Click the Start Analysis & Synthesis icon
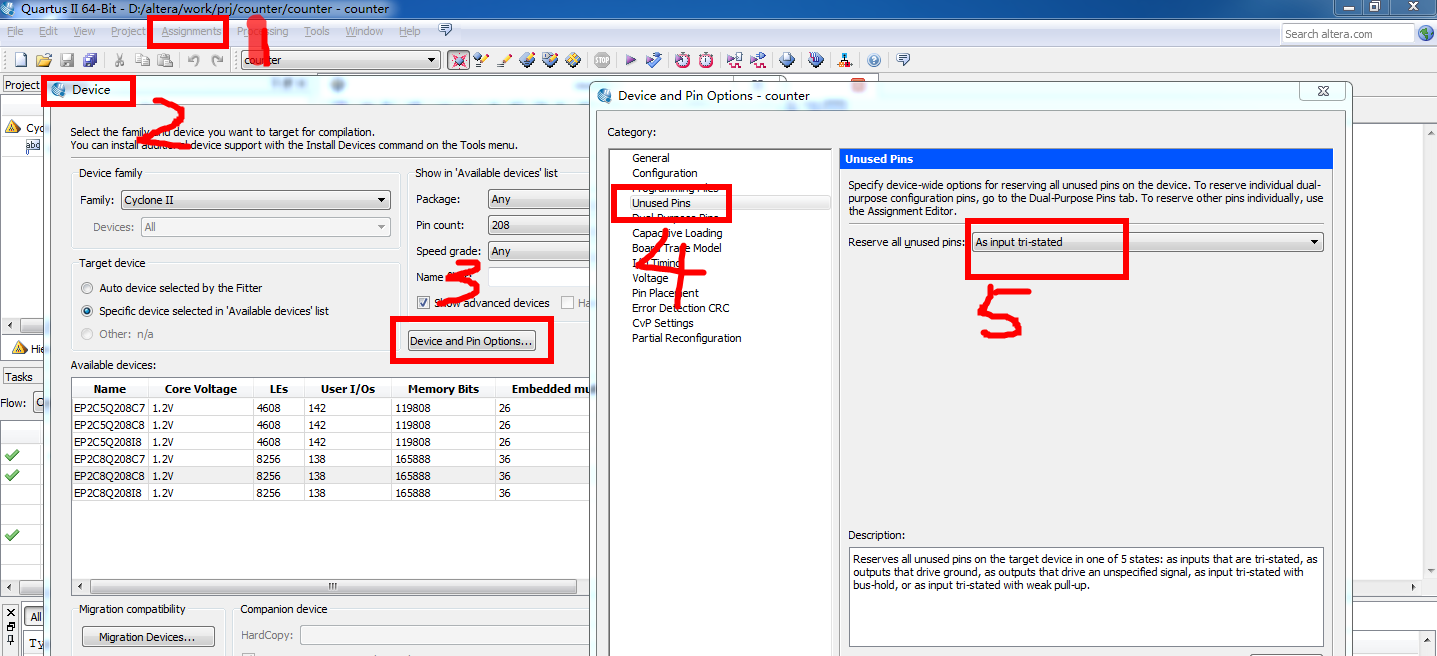The image size is (1437, 656). (x=653, y=60)
